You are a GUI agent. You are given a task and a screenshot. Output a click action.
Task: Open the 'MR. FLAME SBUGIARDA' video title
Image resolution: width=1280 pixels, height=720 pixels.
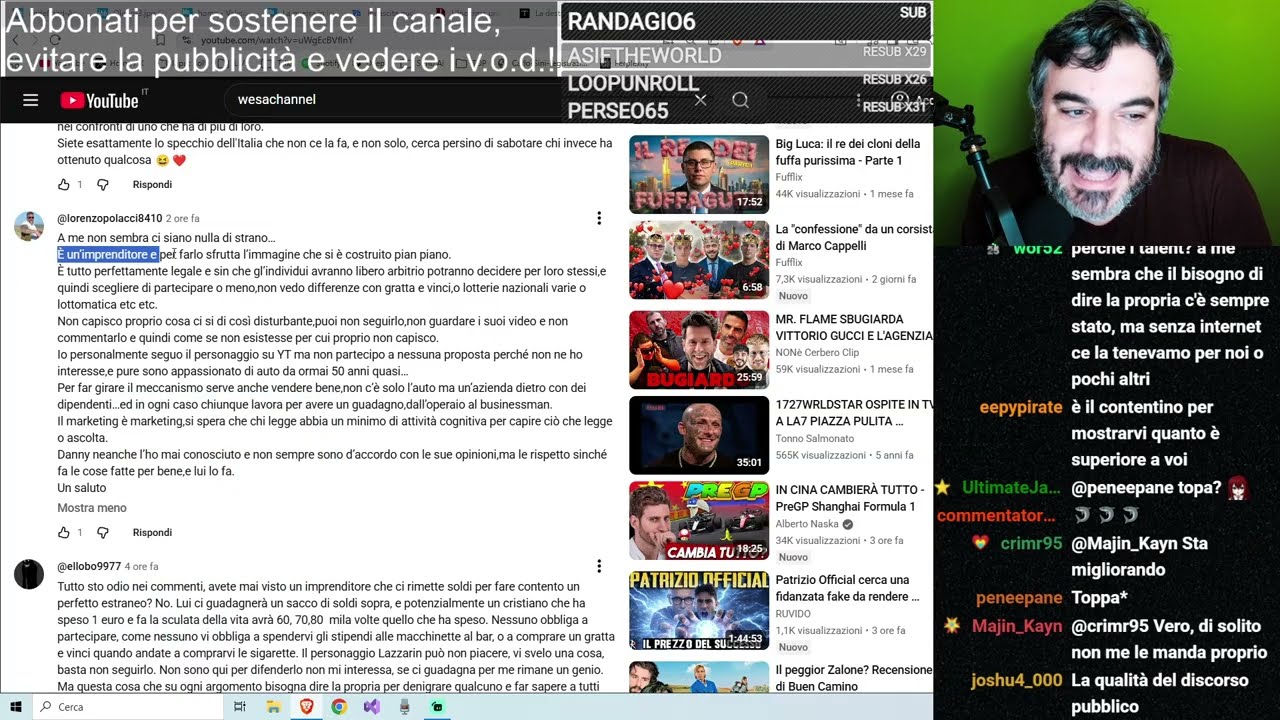pyautogui.click(x=854, y=328)
